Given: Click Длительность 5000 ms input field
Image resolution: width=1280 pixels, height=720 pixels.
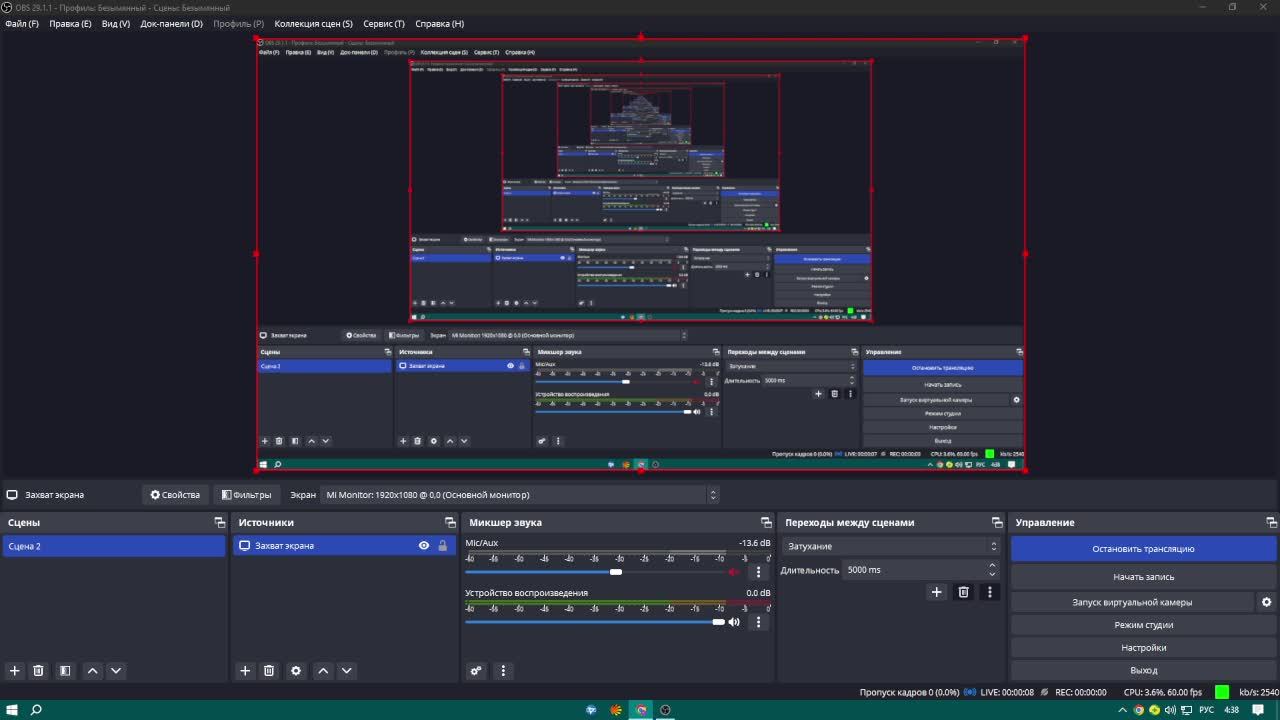Looking at the screenshot, I should 914,570.
